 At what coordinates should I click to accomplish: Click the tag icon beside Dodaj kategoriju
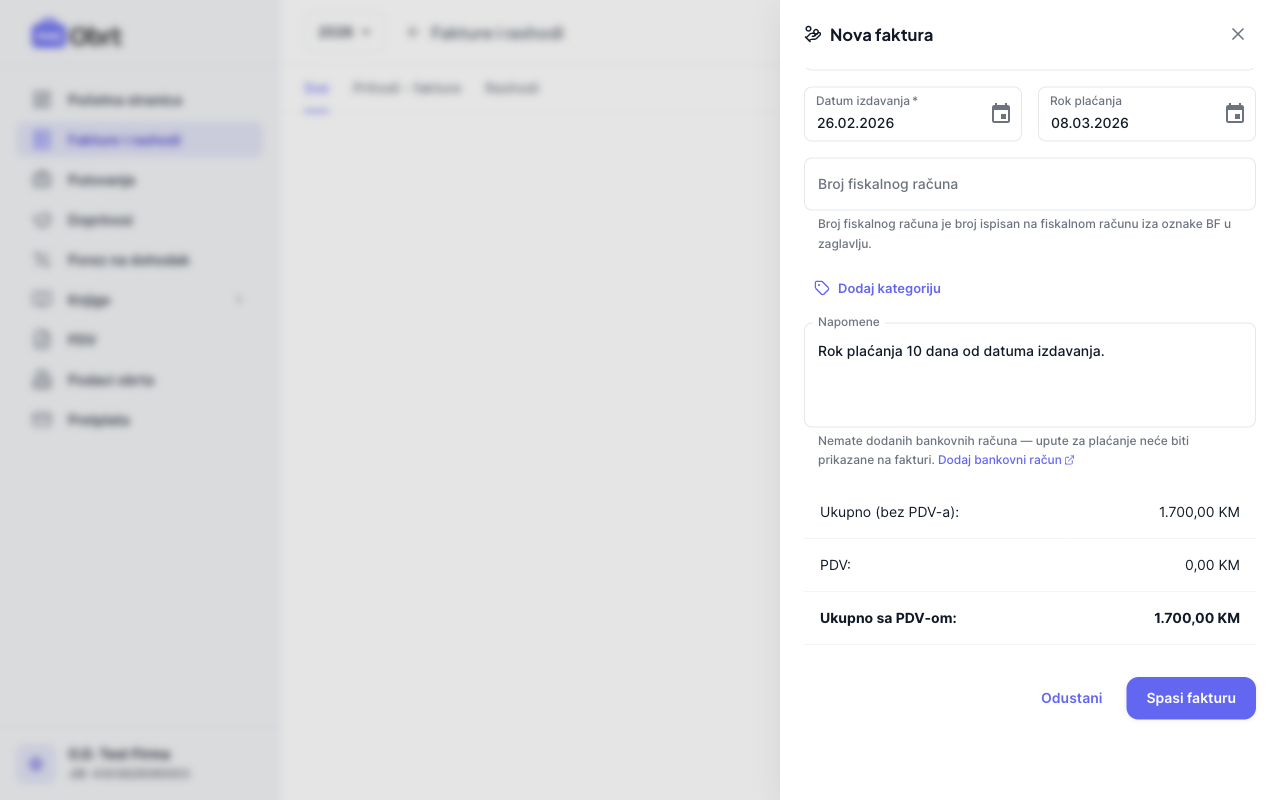(822, 288)
